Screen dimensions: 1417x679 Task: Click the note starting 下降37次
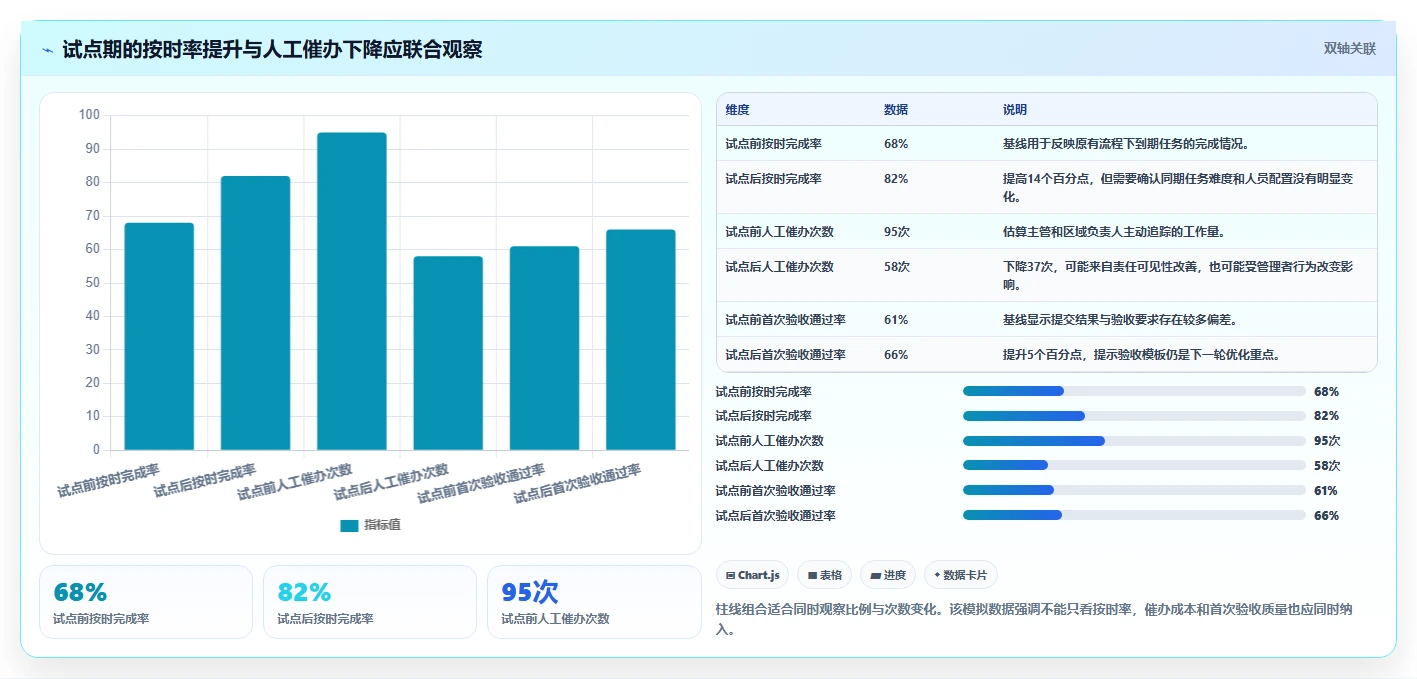pyautogui.click(x=1178, y=275)
